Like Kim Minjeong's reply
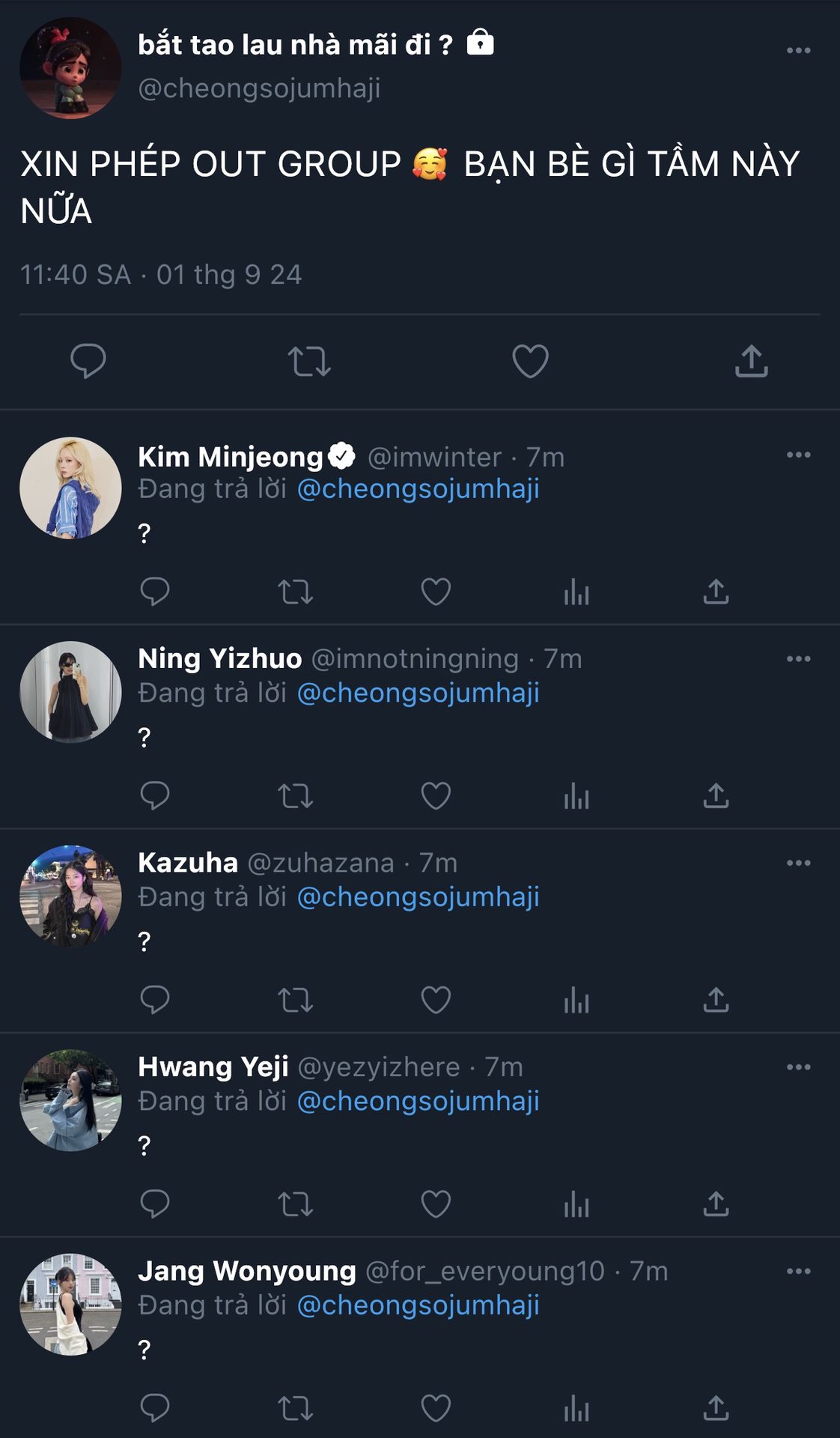840x1438 pixels. tap(436, 592)
